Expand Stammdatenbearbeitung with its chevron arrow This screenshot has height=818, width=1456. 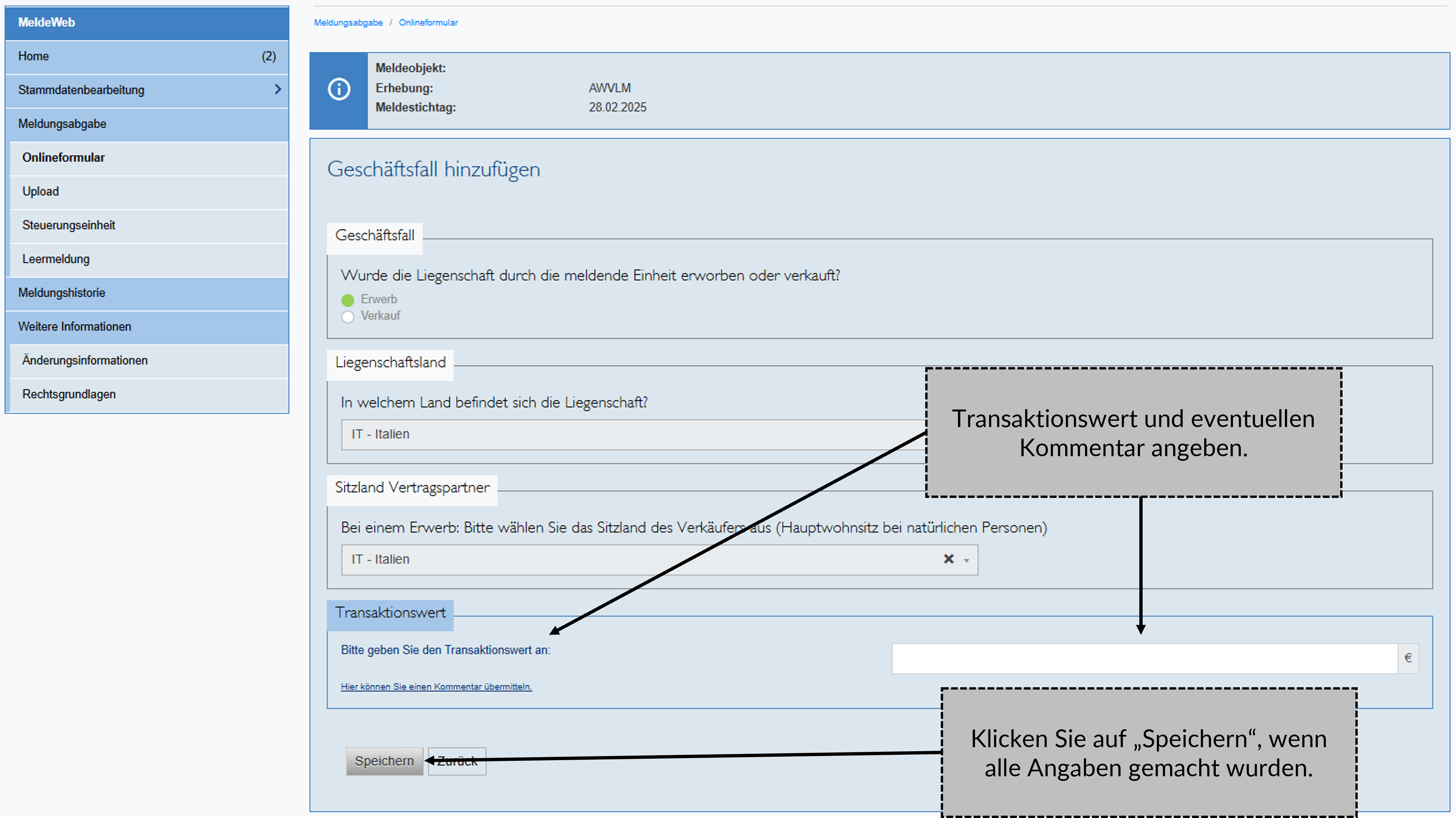click(278, 89)
